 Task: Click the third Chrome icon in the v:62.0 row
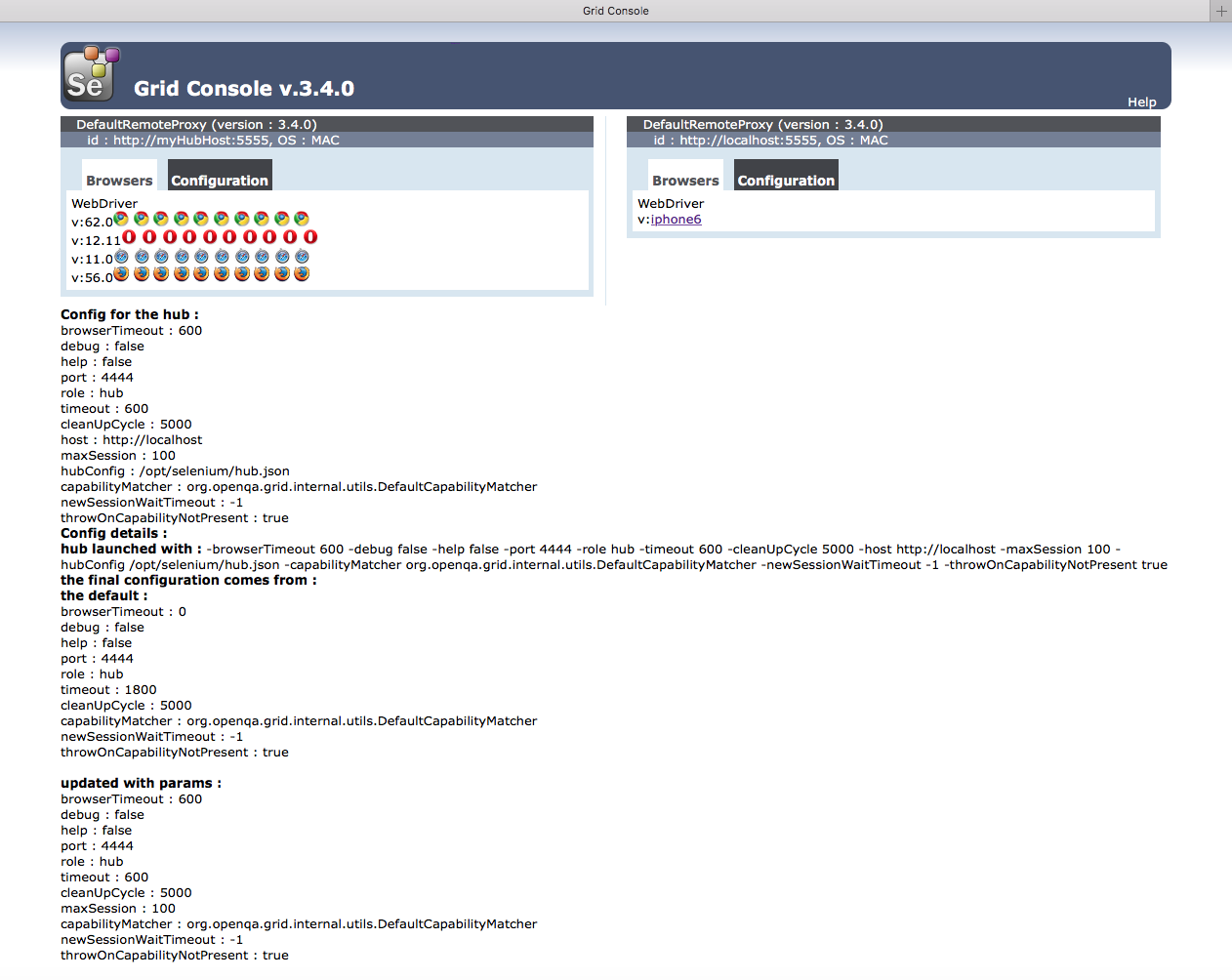pyautogui.click(x=161, y=219)
